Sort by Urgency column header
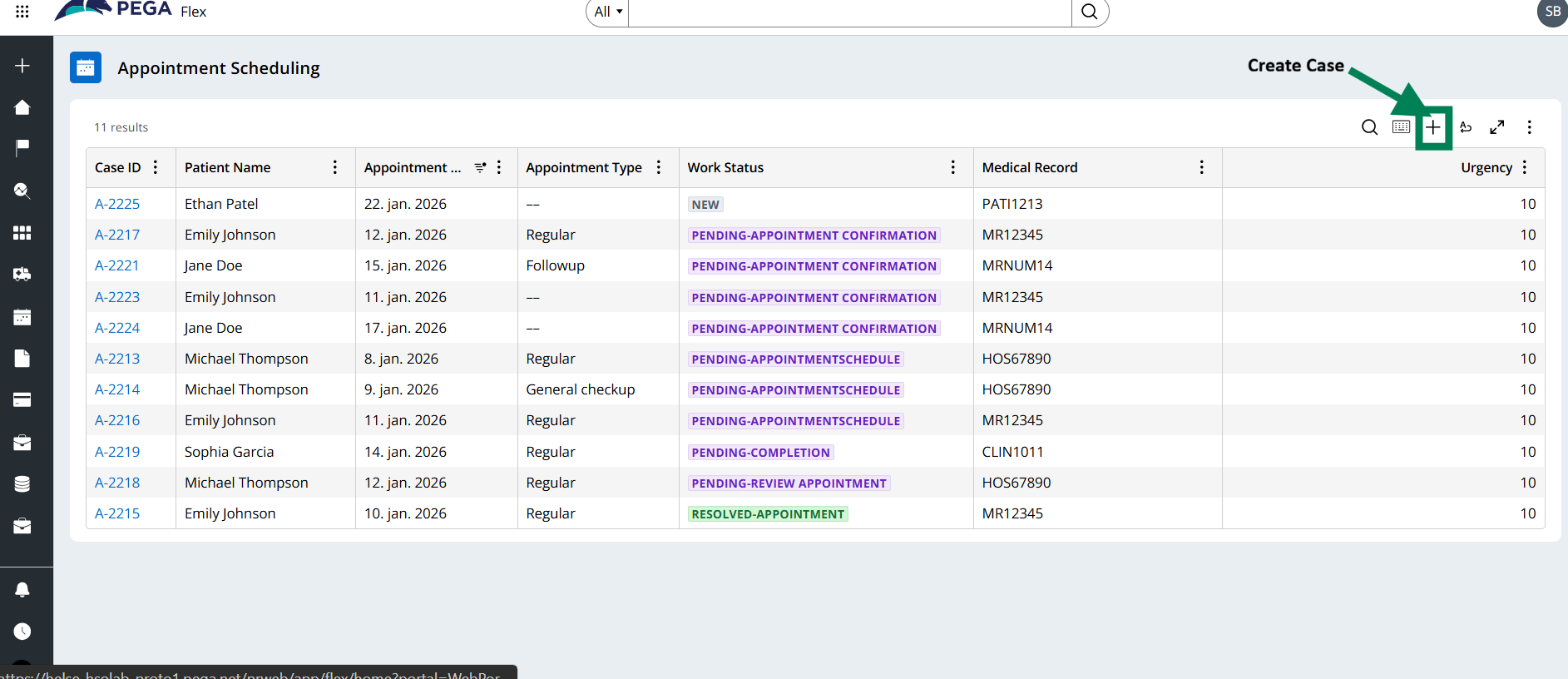 coord(1486,167)
